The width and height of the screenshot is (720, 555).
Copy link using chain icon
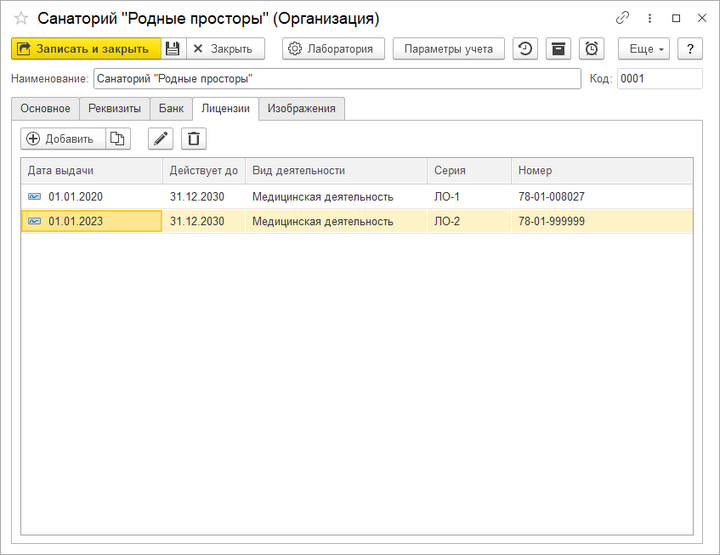pos(623,18)
